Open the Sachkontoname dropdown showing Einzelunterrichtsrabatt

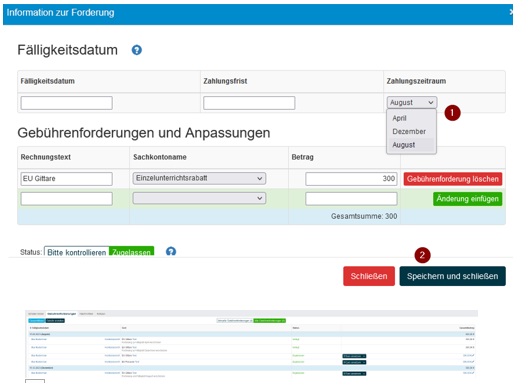[199, 178]
